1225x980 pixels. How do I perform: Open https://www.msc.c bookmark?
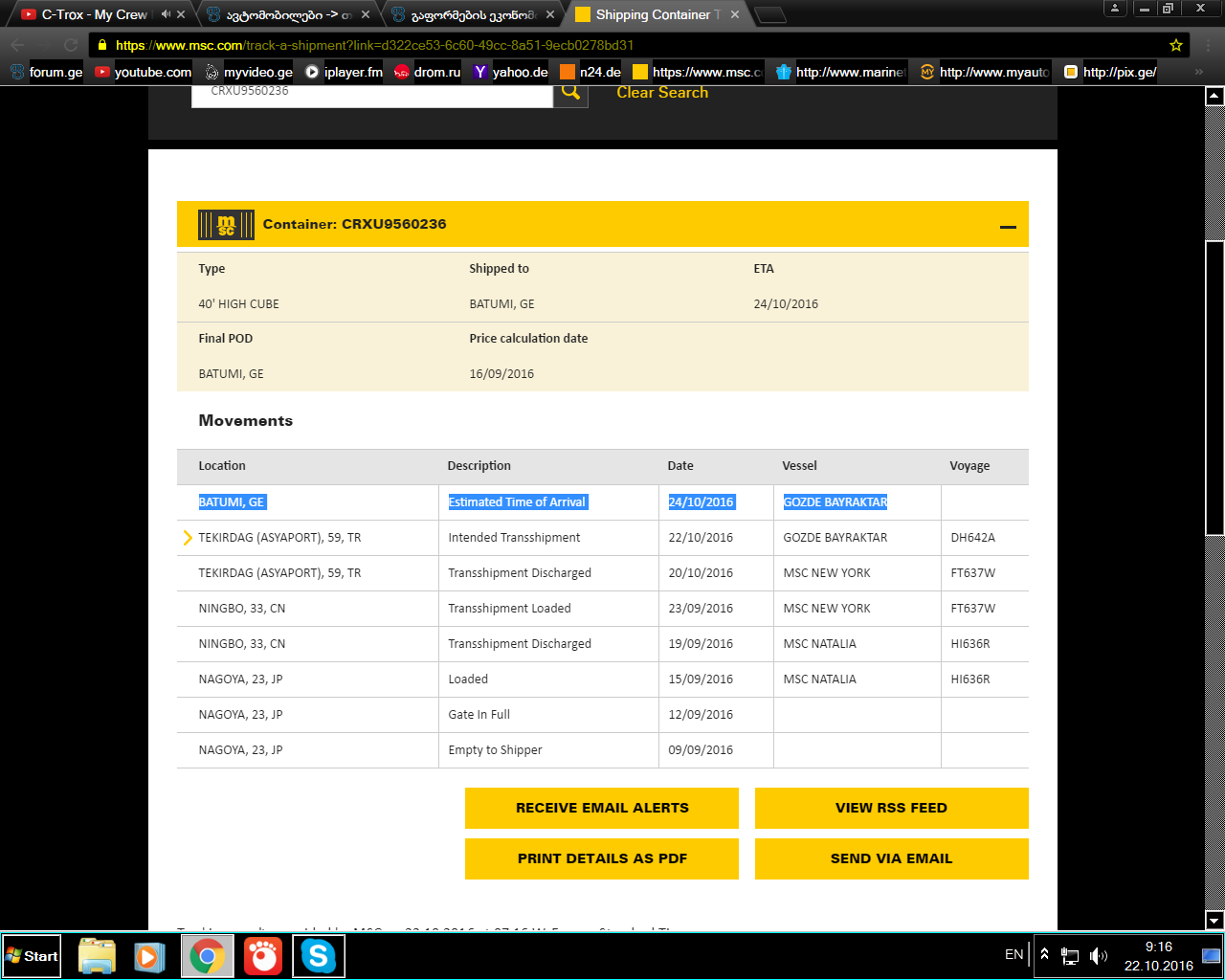point(698,72)
